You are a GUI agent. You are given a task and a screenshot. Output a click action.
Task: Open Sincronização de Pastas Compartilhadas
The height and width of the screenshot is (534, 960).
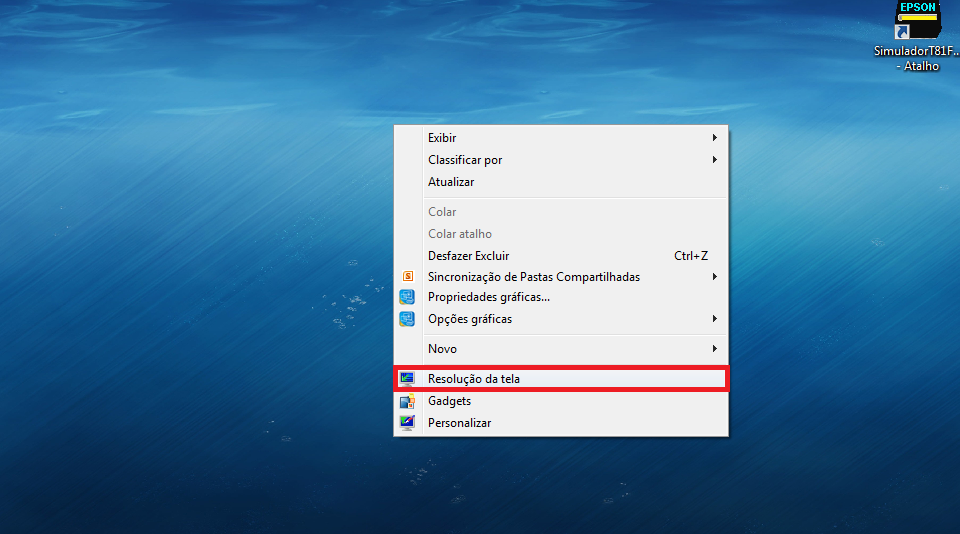(561, 277)
